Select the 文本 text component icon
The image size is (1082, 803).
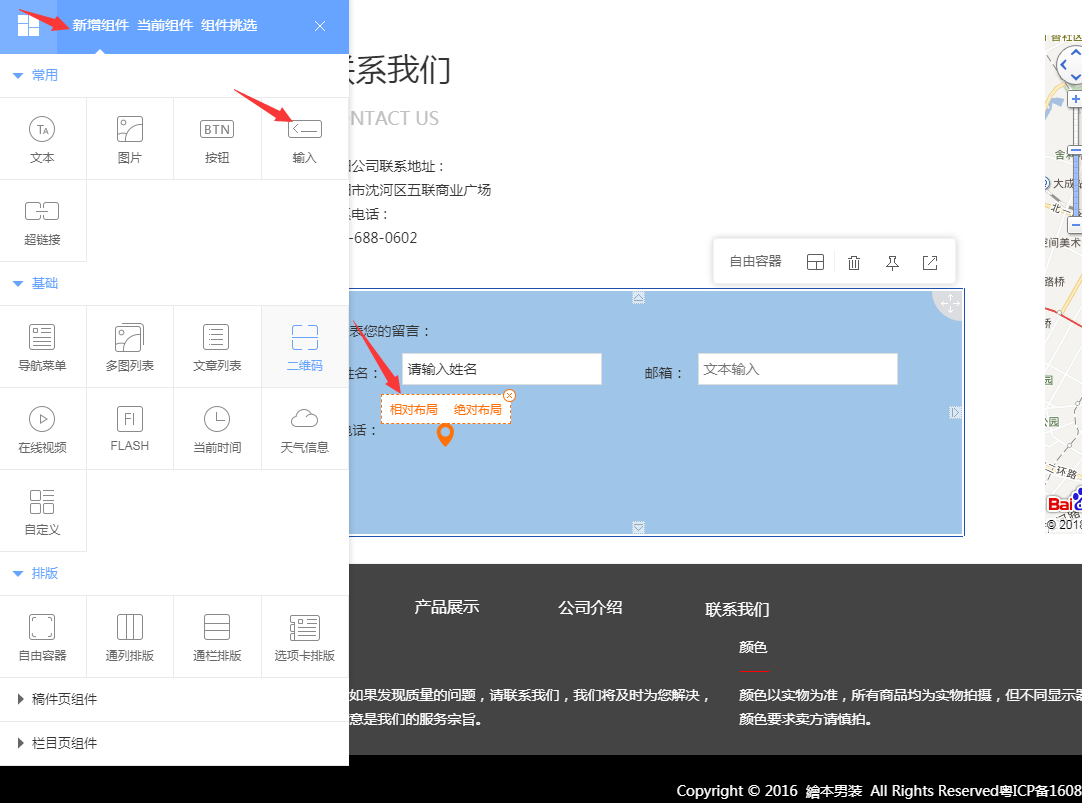pos(42,138)
